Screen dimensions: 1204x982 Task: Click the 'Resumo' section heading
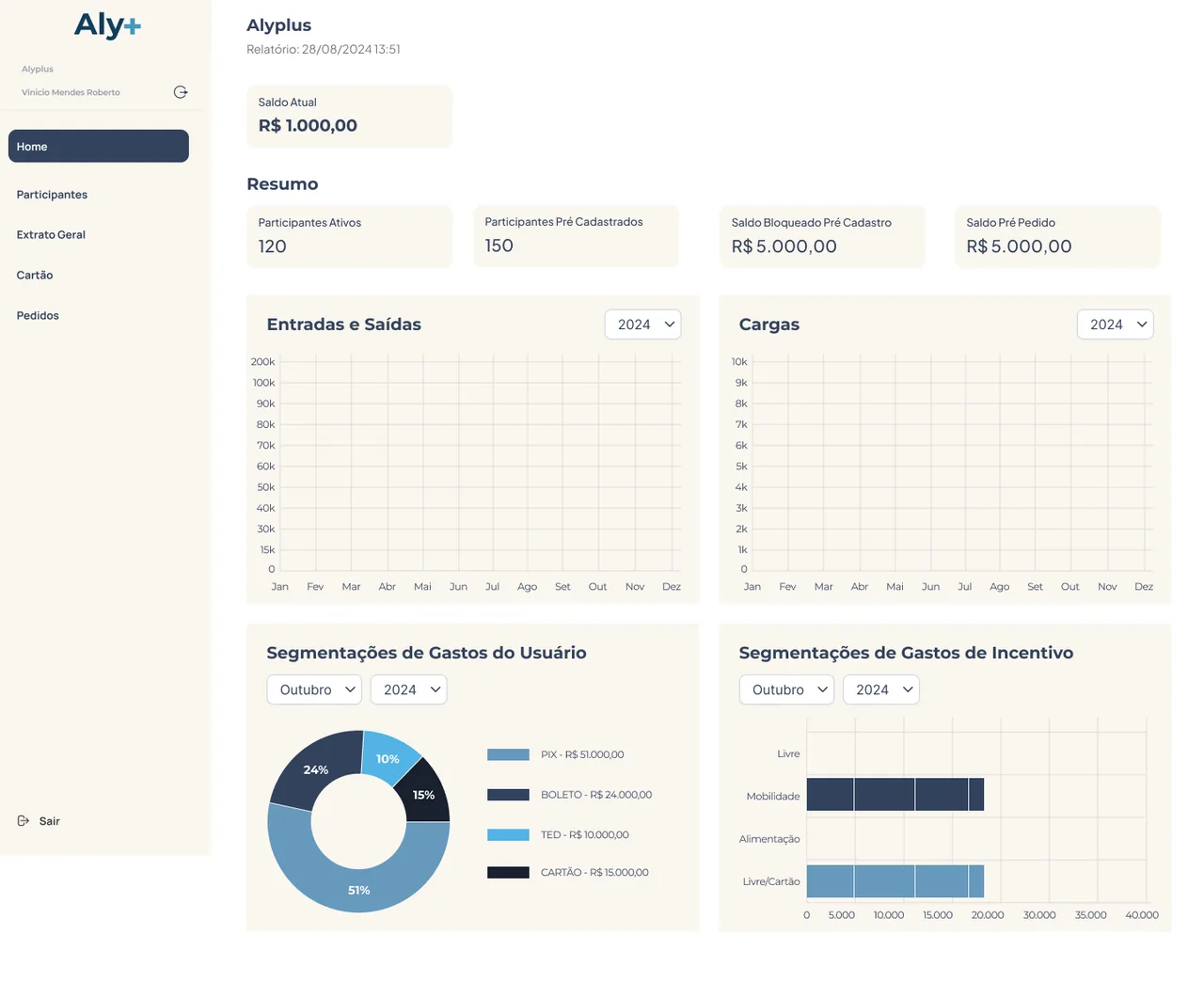pyautogui.click(x=282, y=184)
